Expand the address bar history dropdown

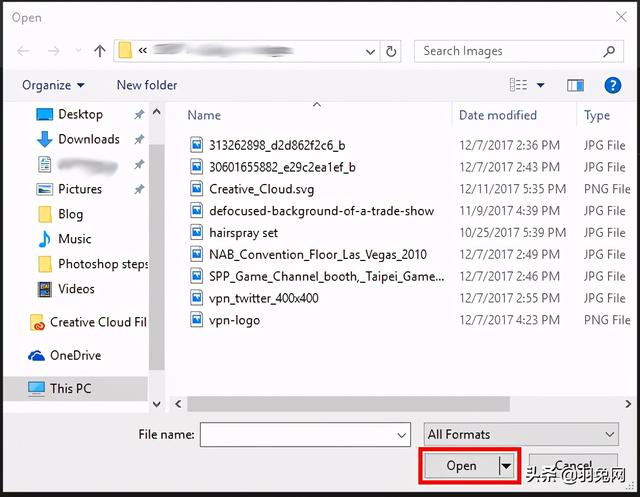(x=368, y=51)
